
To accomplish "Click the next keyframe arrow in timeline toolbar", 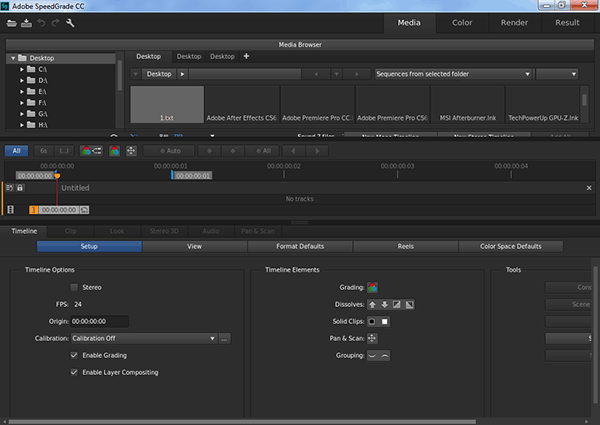I will (x=317, y=151).
